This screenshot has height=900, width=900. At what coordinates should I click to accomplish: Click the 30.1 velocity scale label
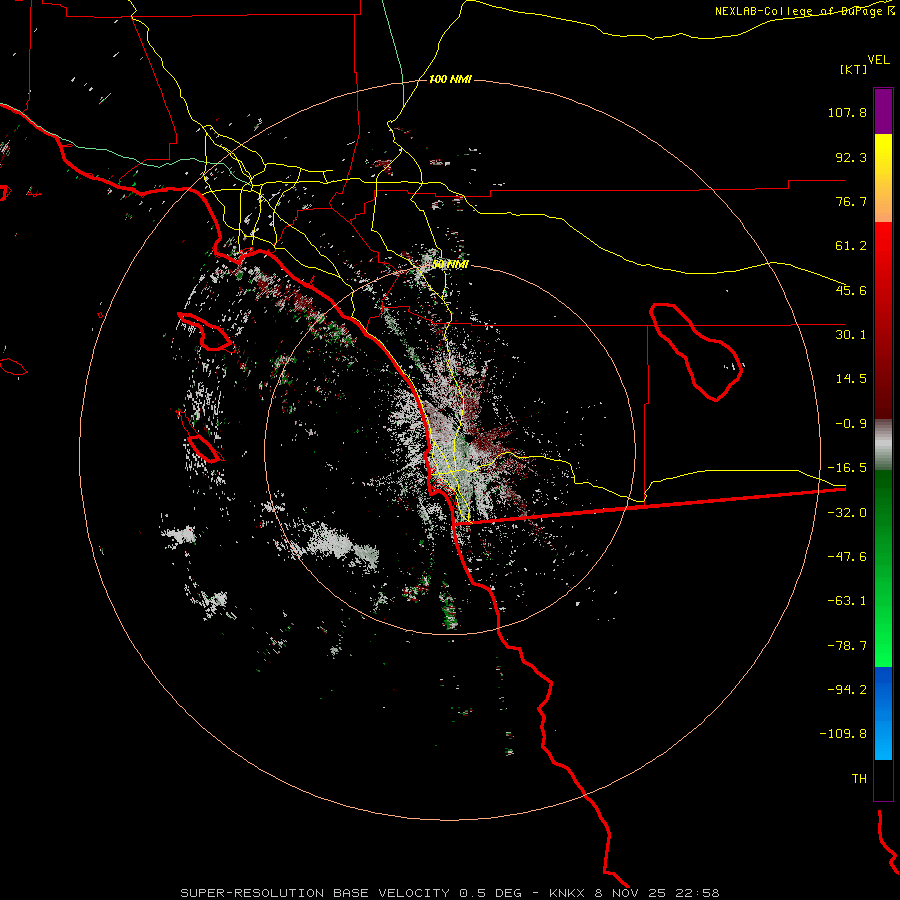(x=851, y=335)
